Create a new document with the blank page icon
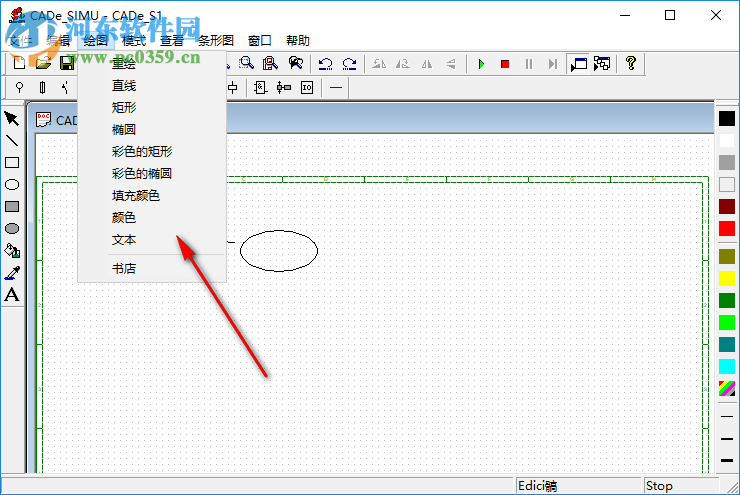Image resolution: width=740 pixels, height=495 pixels. pyautogui.click(x=19, y=63)
